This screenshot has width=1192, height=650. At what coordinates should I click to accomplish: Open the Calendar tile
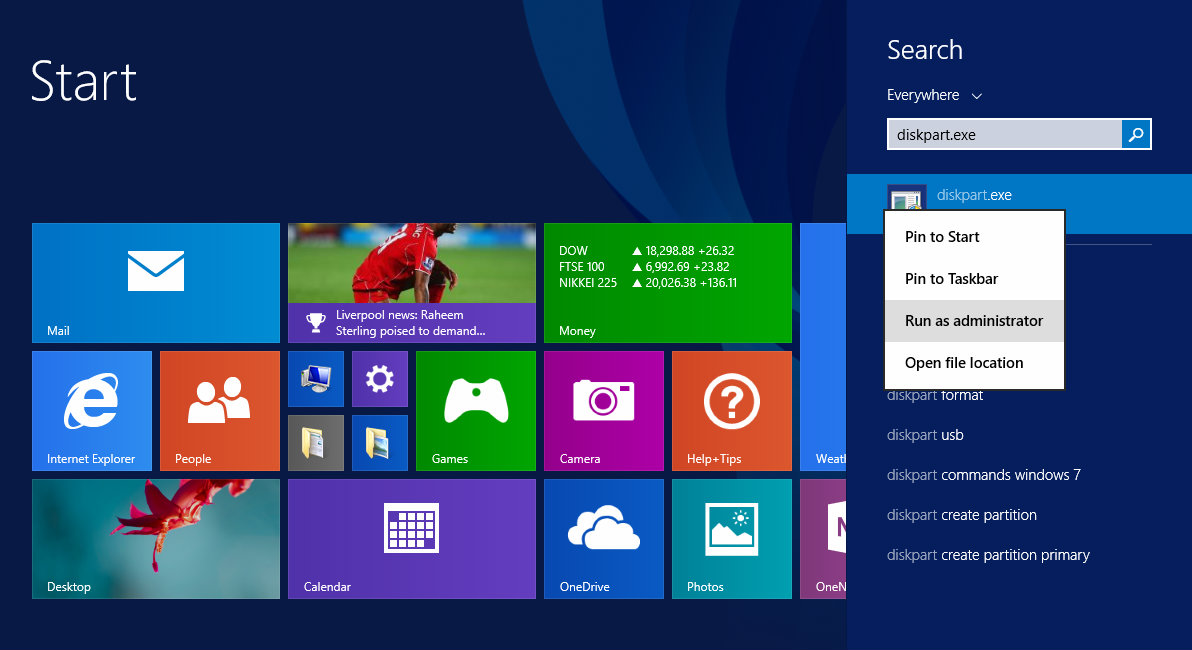(x=412, y=539)
